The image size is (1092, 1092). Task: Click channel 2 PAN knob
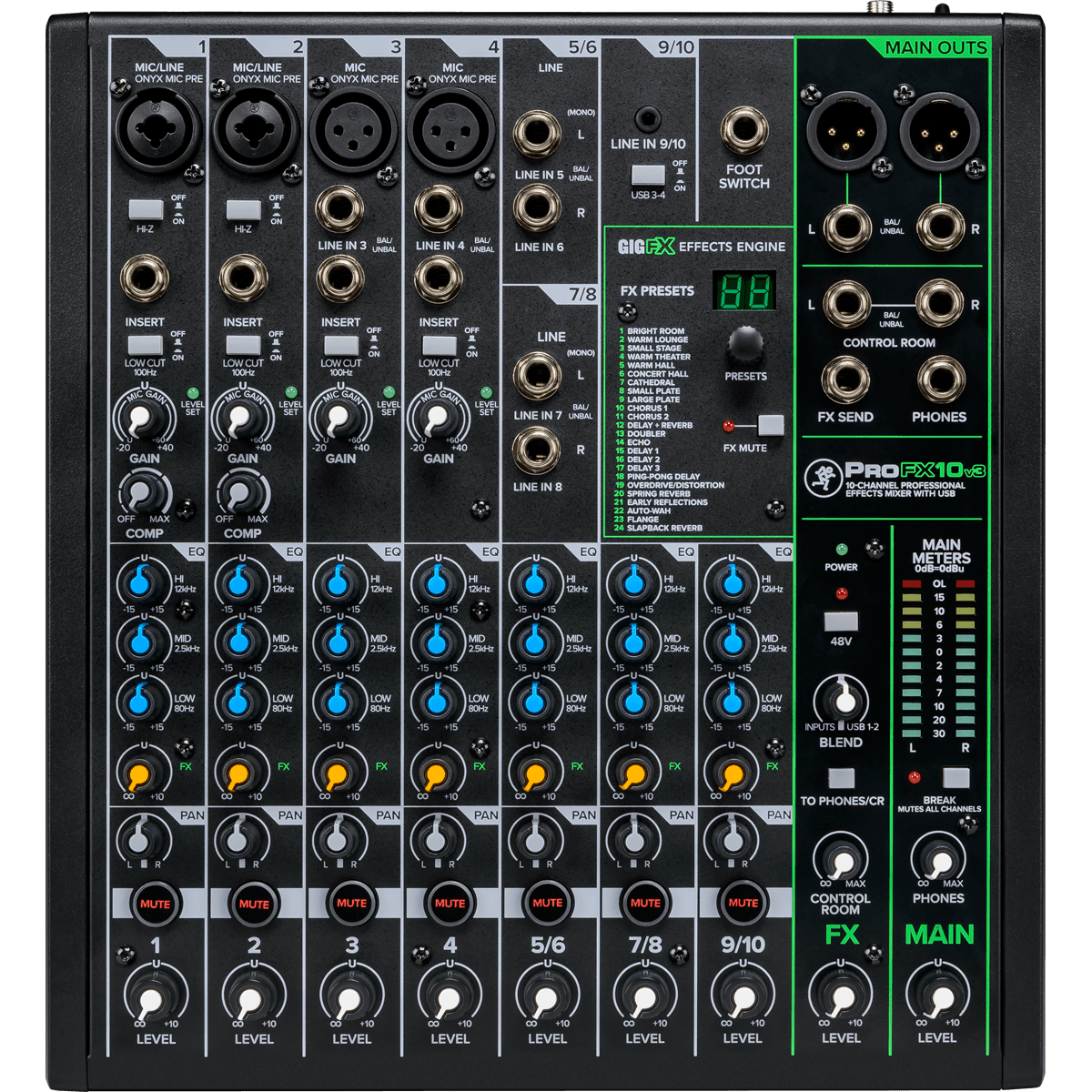239,838
